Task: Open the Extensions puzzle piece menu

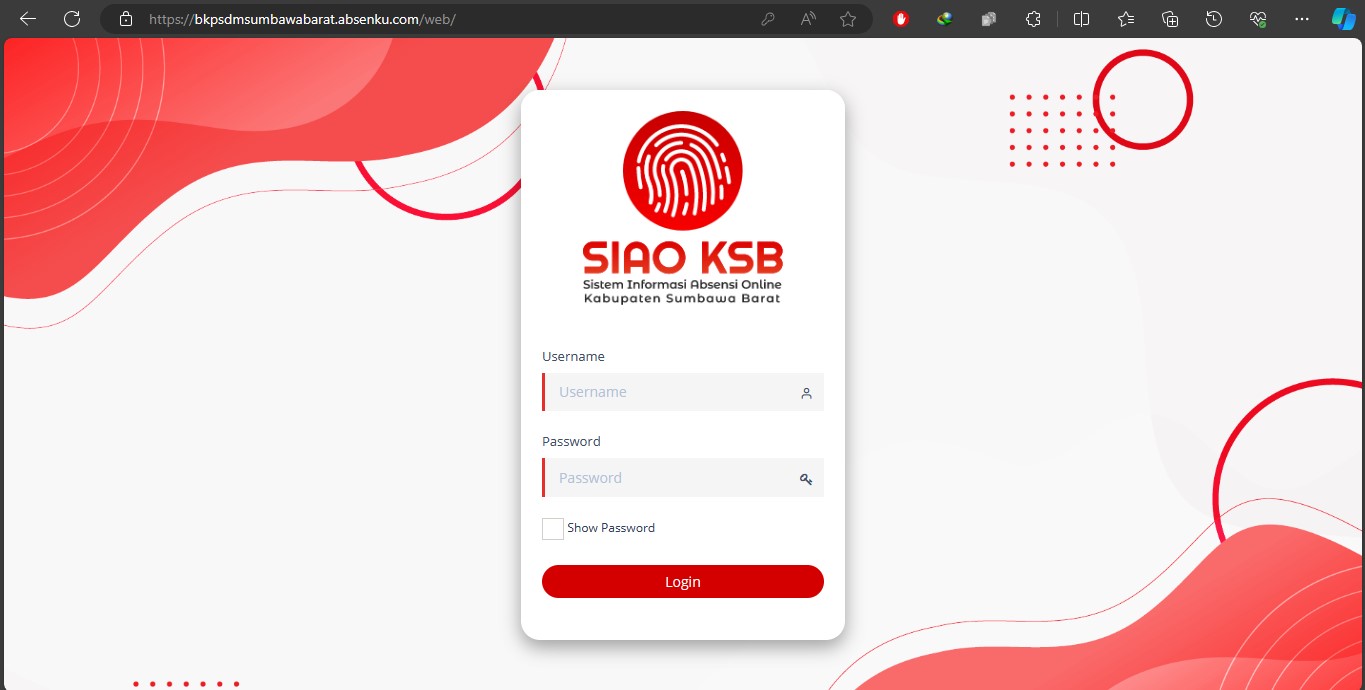Action: [x=1034, y=19]
